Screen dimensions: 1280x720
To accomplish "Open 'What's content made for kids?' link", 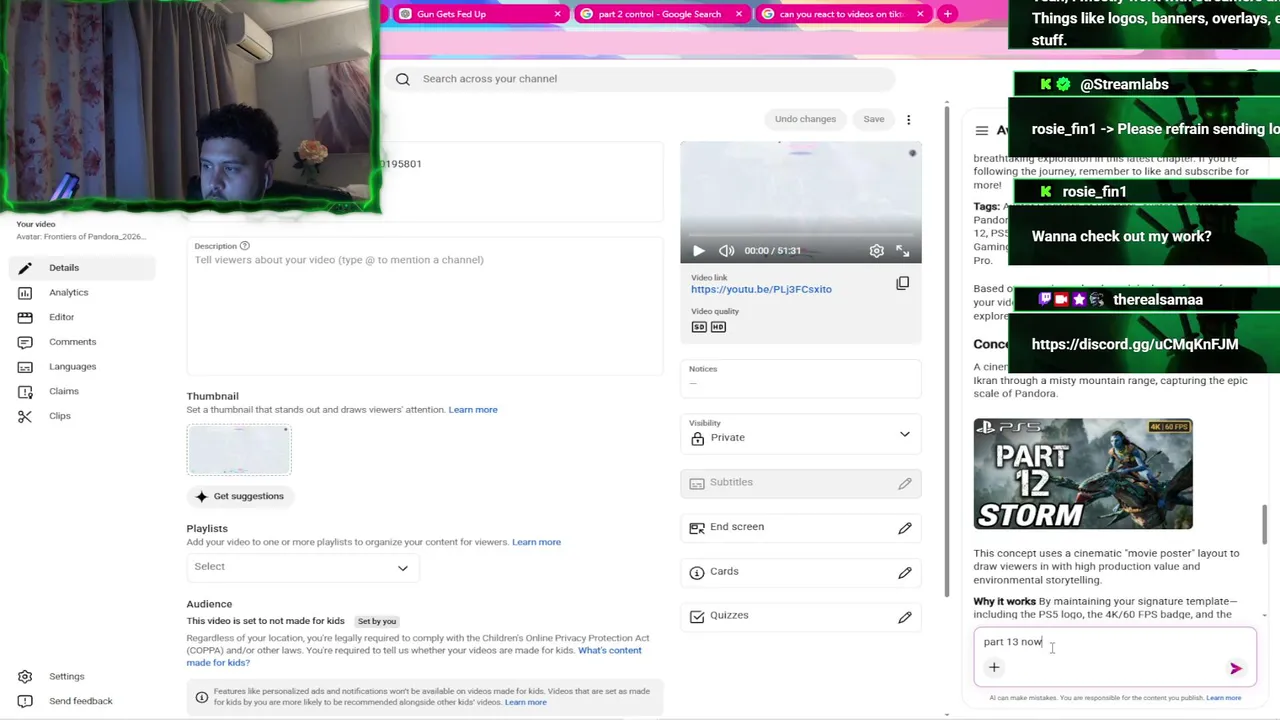I will [414, 656].
